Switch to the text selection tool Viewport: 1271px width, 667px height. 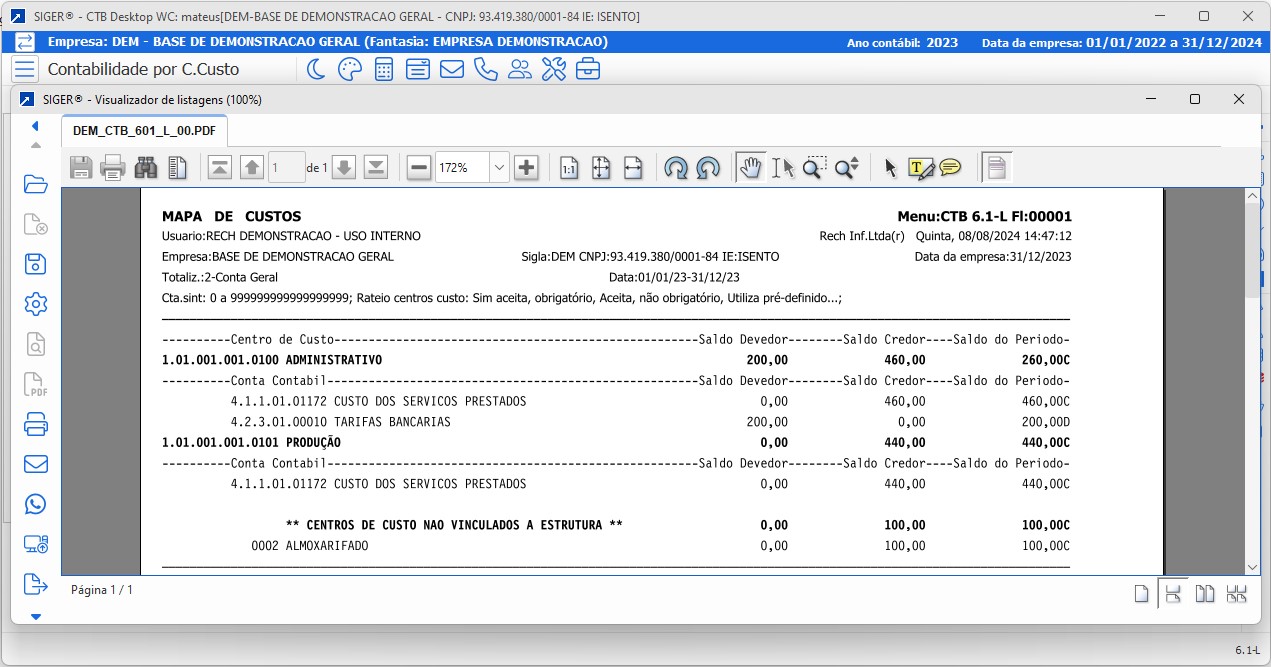click(x=783, y=168)
